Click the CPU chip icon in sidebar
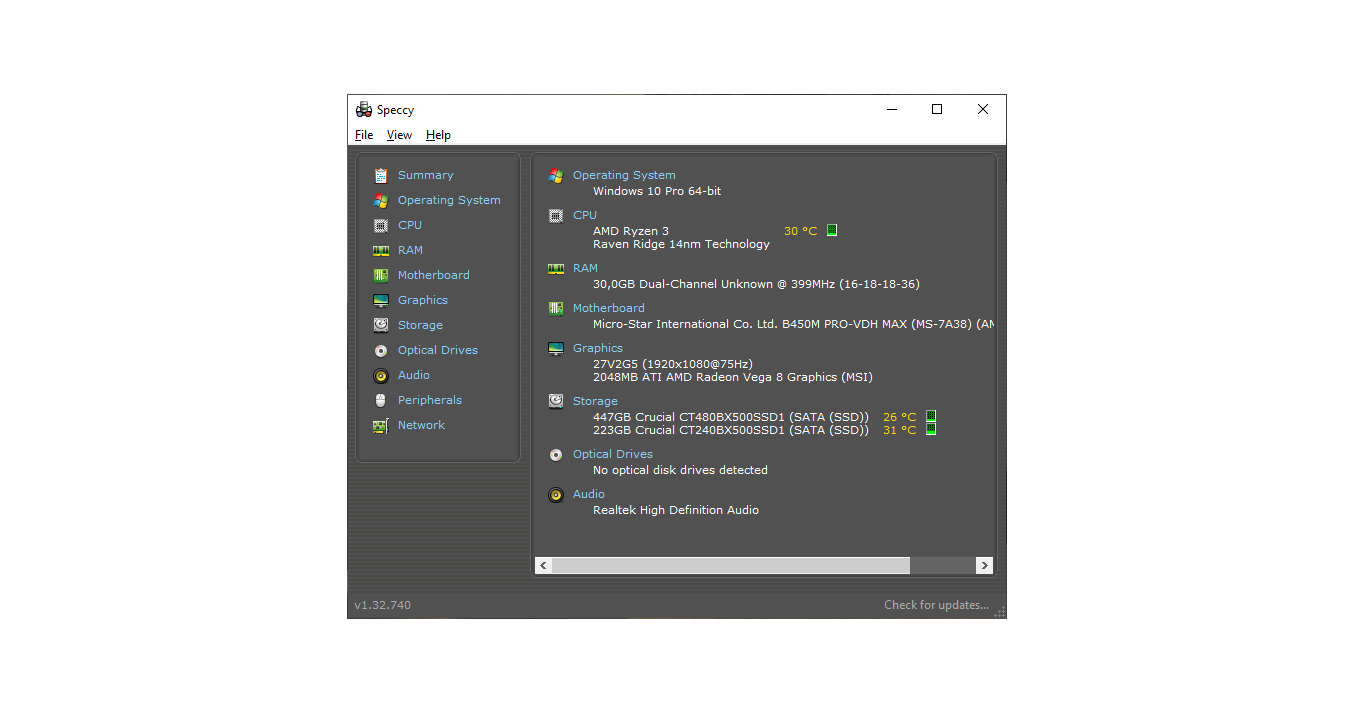1354x712 pixels. click(380, 225)
